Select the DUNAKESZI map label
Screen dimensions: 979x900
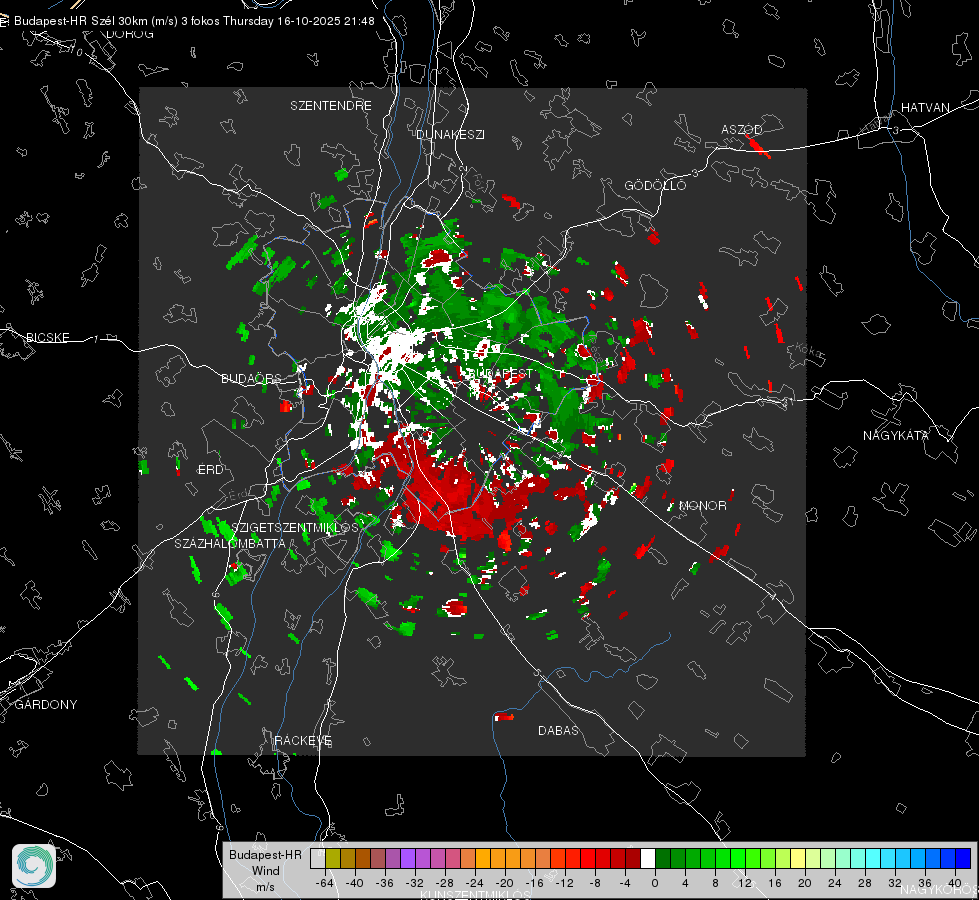[x=450, y=134]
